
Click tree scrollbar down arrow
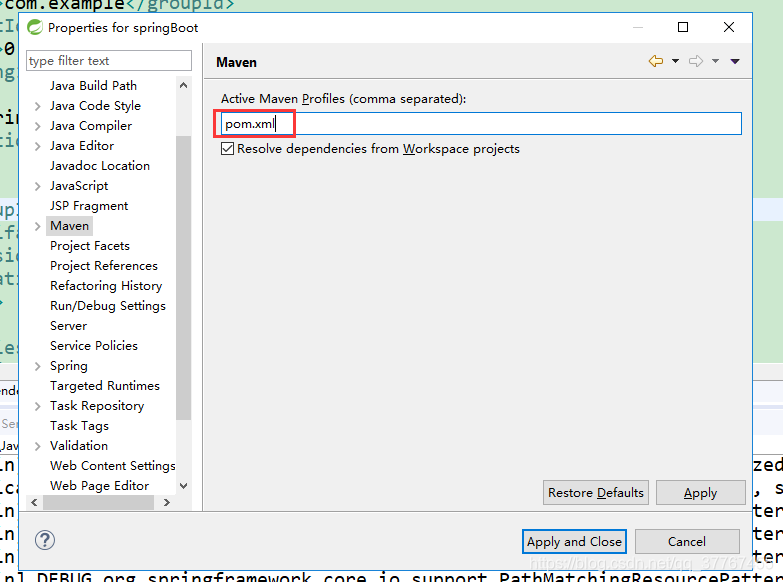click(x=184, y=486)
